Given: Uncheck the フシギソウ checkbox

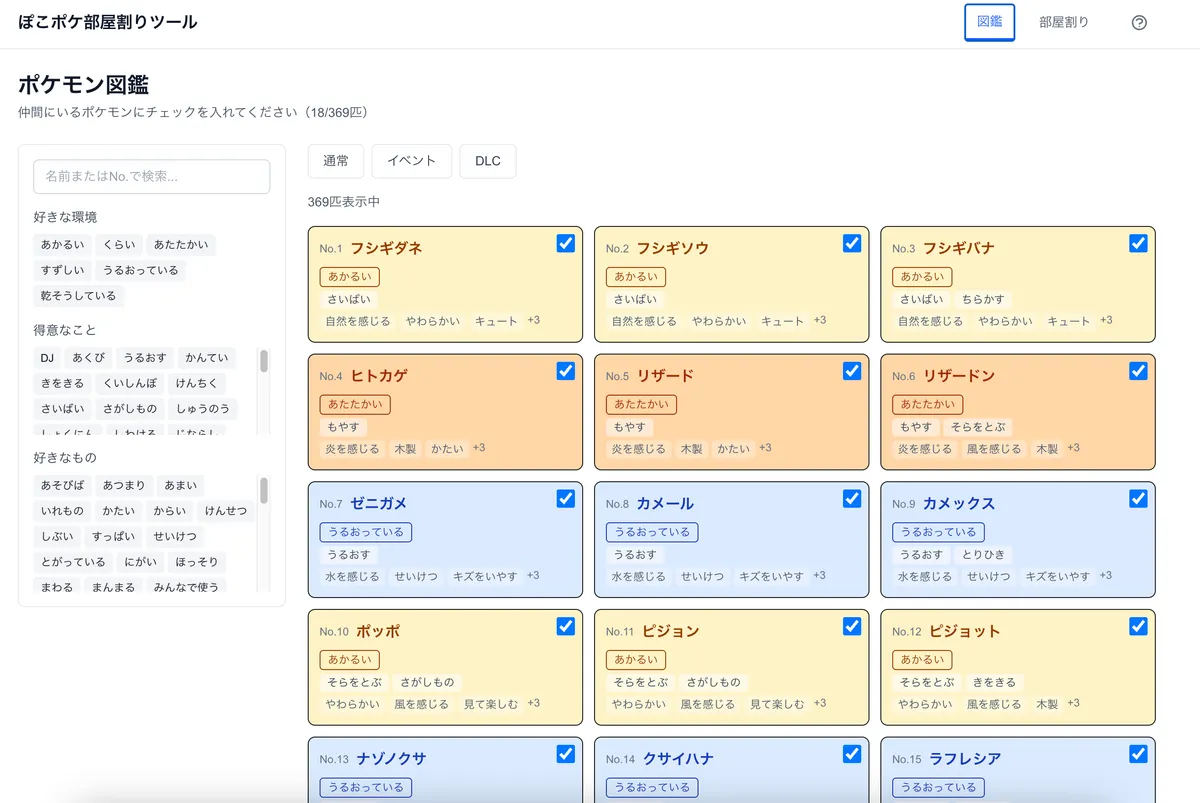Looking at the screenshot, I should (x=852, y=243).
